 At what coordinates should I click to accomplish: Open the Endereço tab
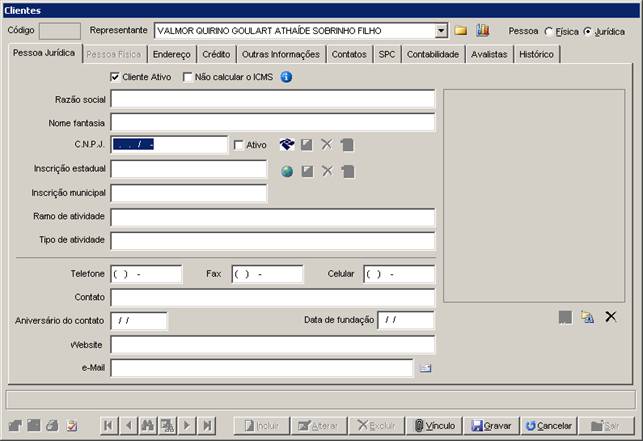172,54
